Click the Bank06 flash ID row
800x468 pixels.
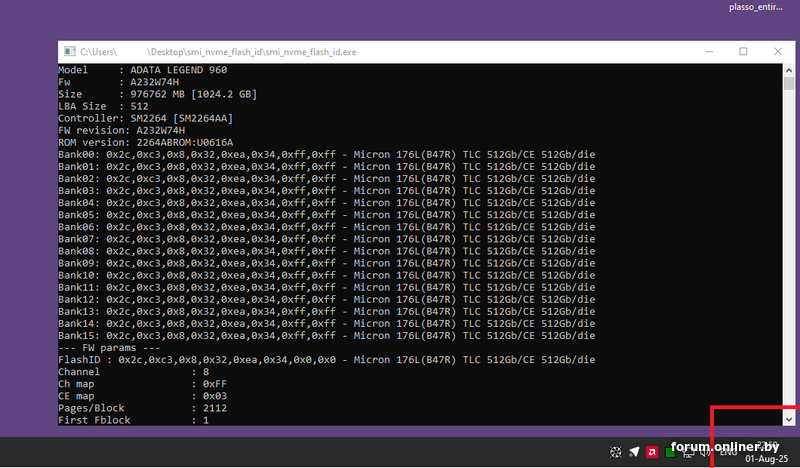[327, 227]
